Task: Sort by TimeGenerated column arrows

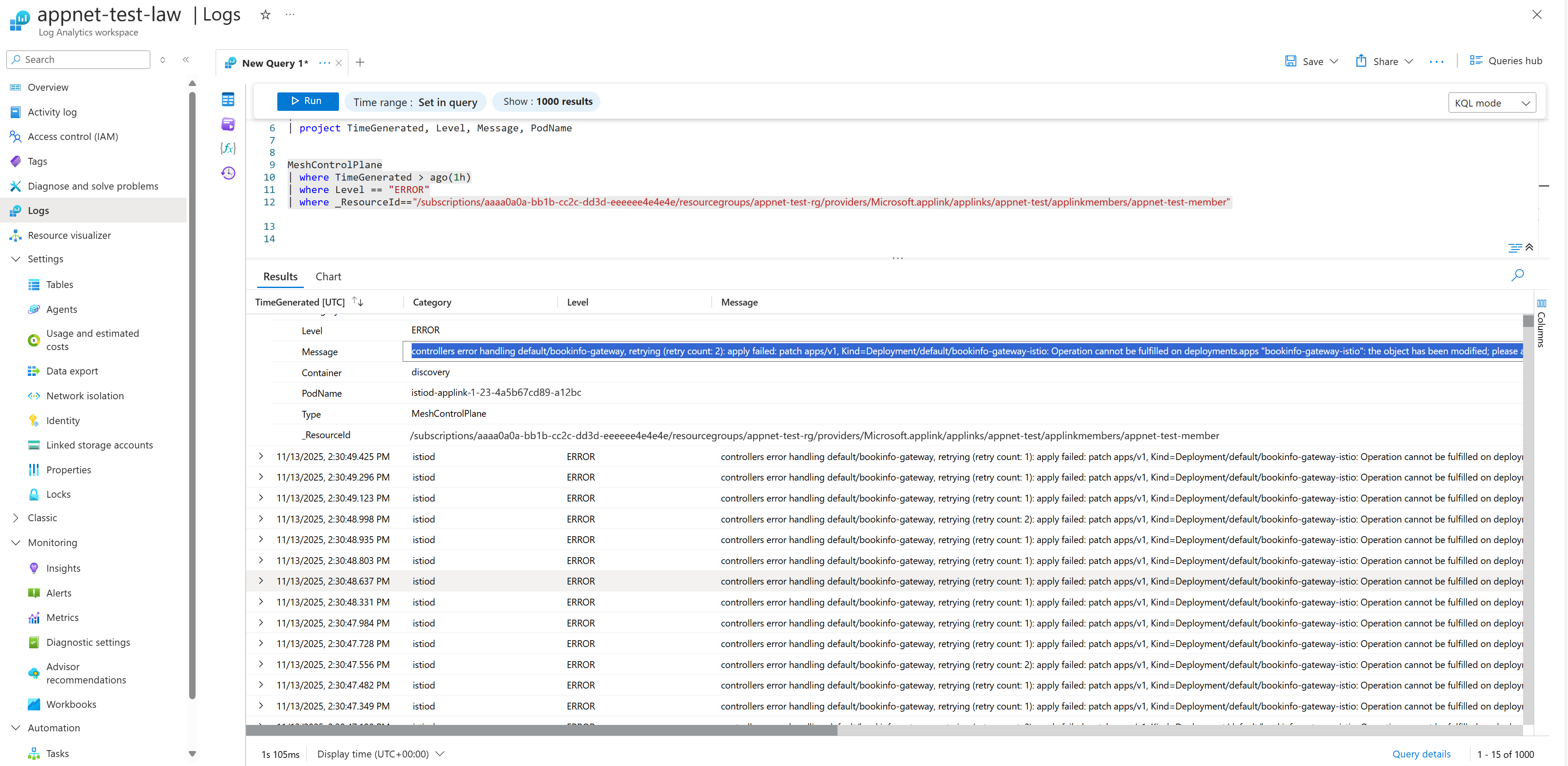Action: (x=358, y=302)
